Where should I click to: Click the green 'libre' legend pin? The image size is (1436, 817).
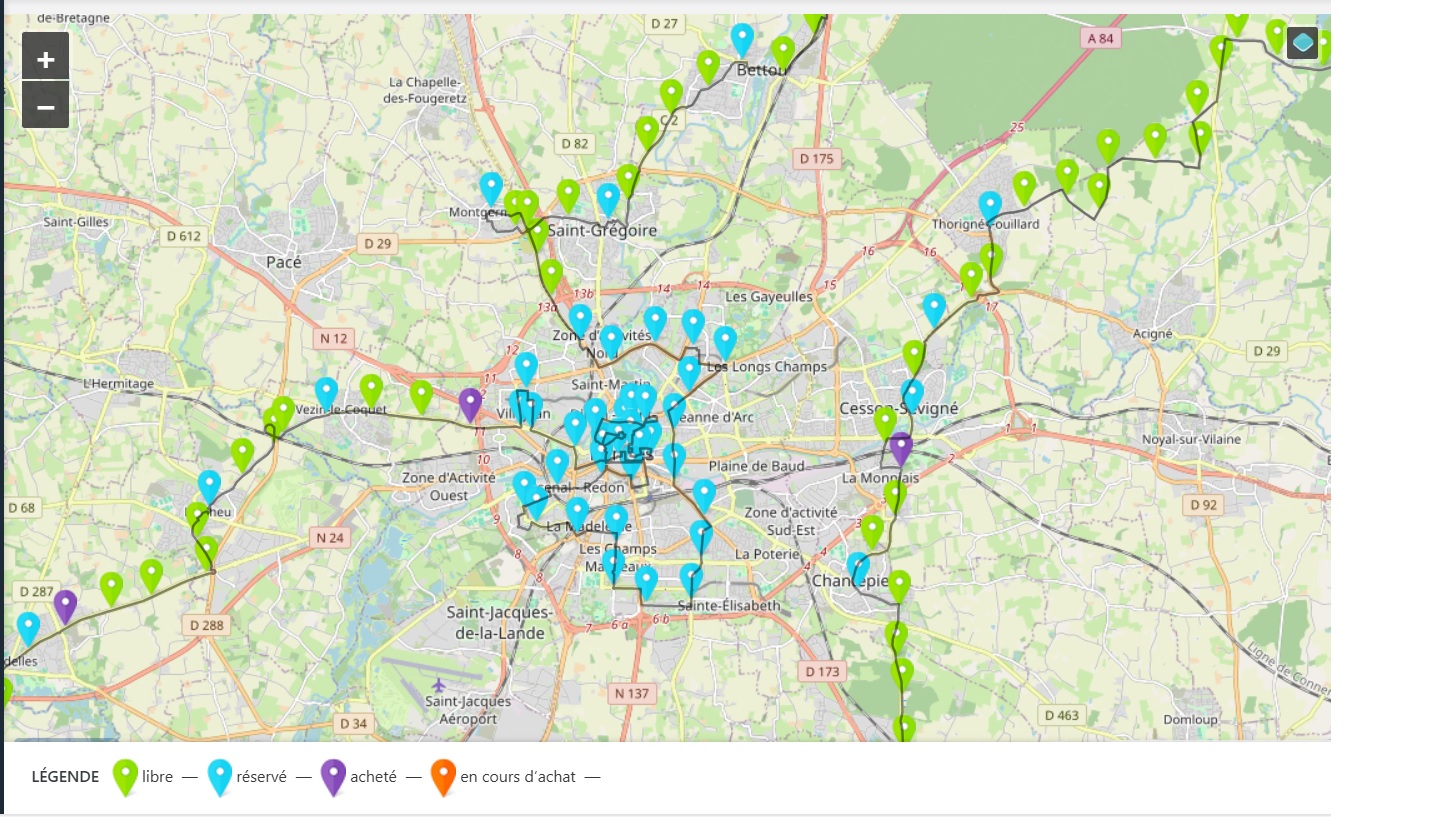125,775
